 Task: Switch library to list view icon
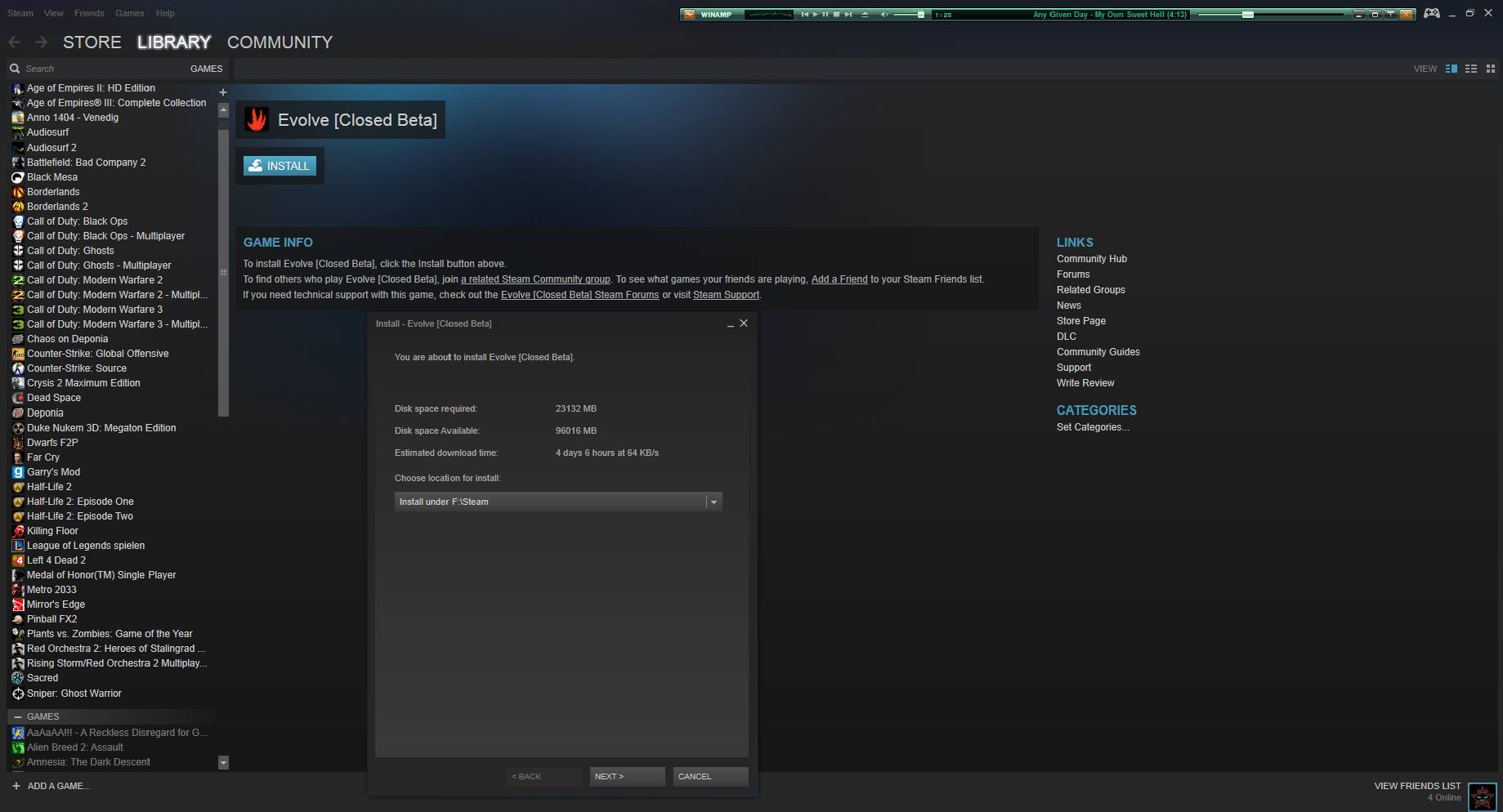(1471, 69)
